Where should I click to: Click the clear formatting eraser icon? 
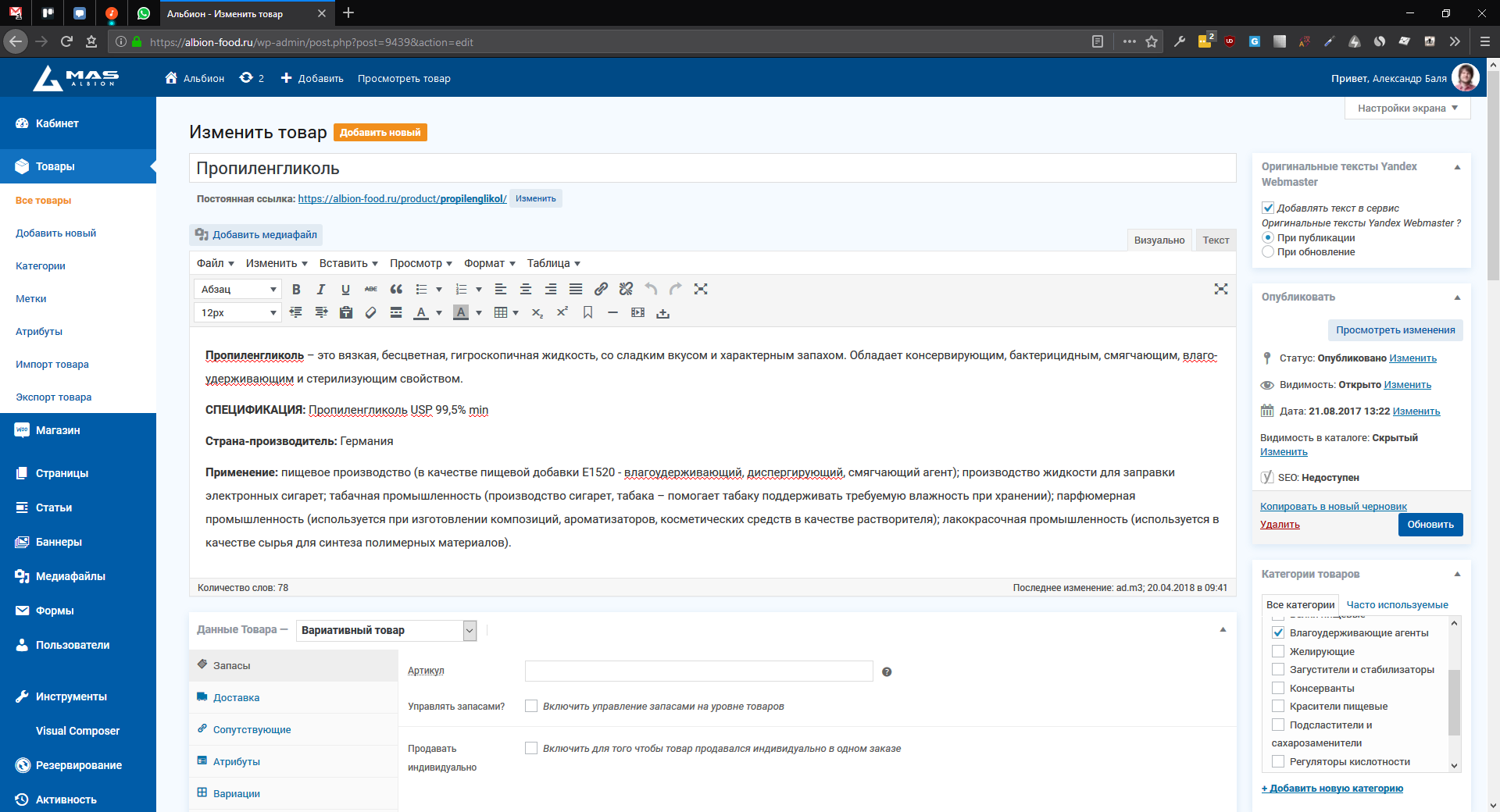point(371,312)
